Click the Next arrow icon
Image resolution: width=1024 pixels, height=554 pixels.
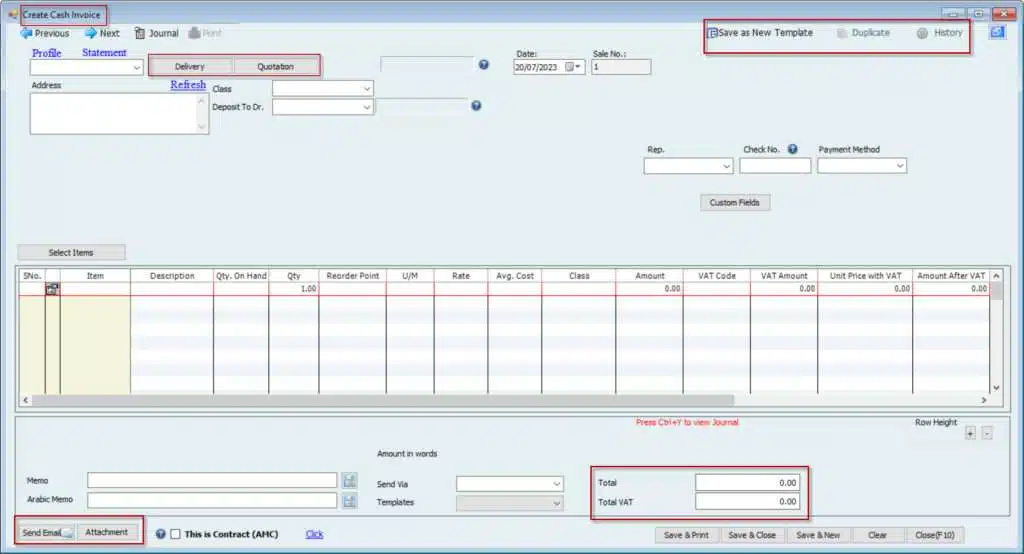91,33
